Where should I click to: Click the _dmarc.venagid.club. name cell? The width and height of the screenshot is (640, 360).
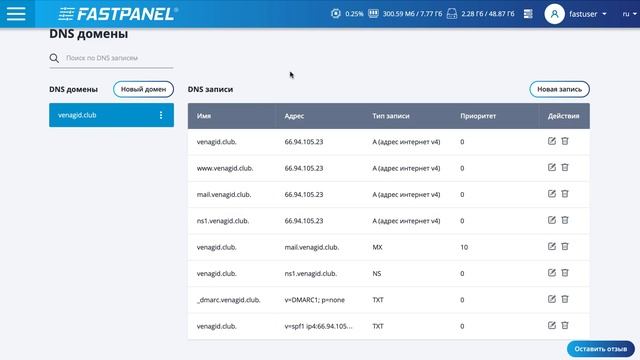[229, 300]
